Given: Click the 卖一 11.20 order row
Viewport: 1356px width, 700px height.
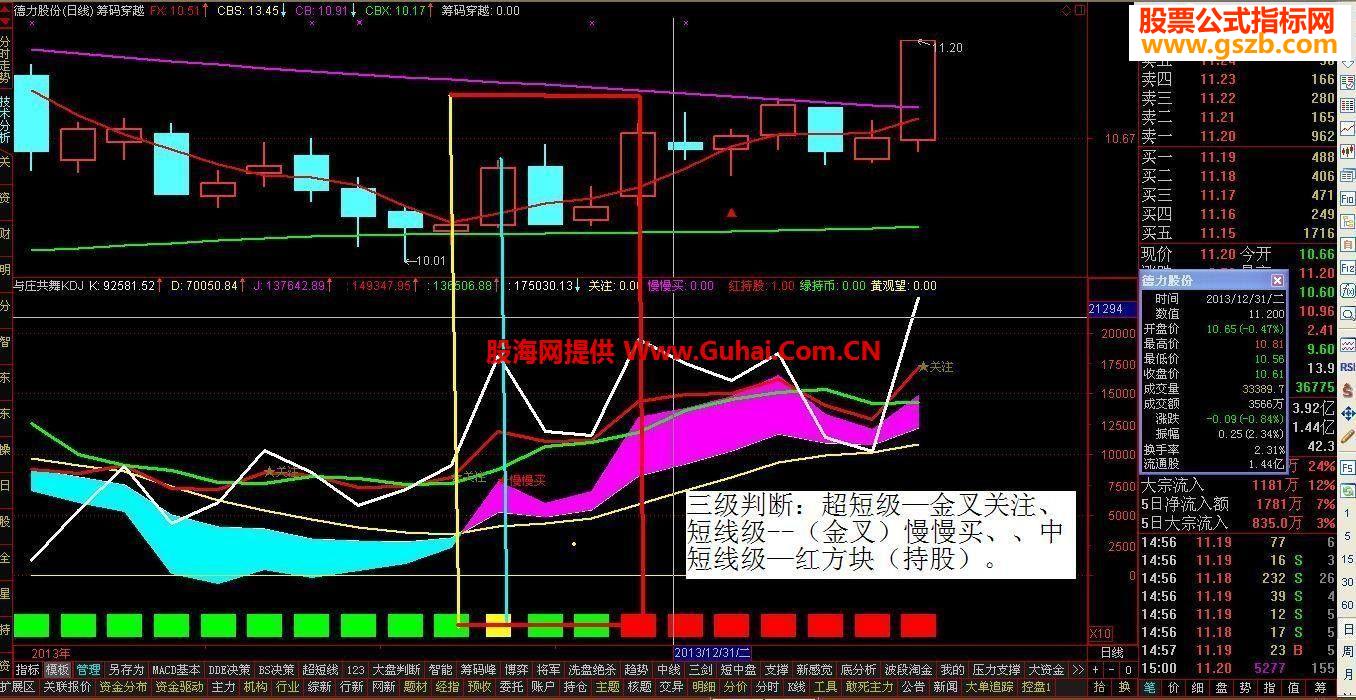Looking at the screenshot, I should click(x=1238, y=136).
